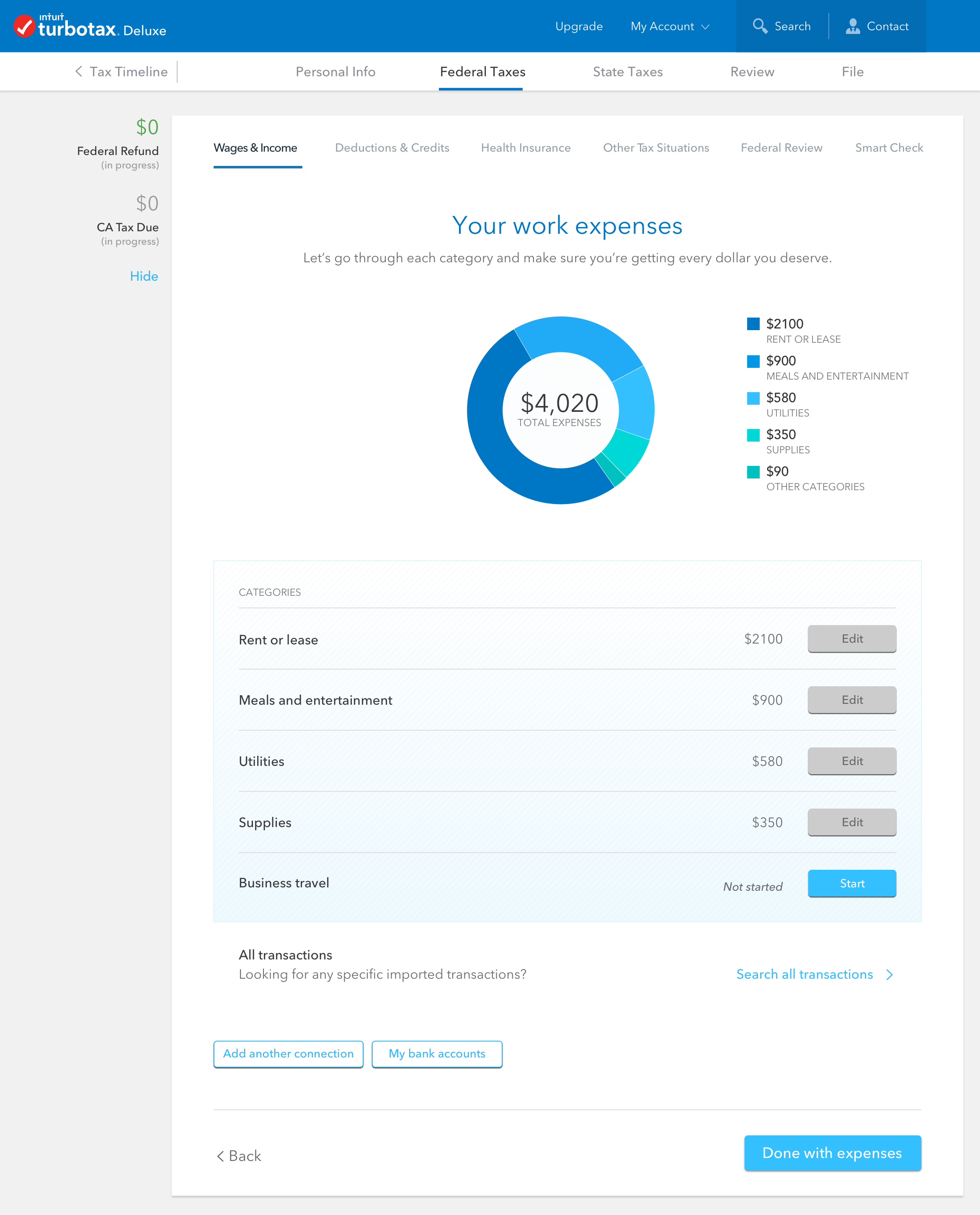980x1215 pixels.
Task: Click the Contact person icon
Action: (x=852, y=26)
